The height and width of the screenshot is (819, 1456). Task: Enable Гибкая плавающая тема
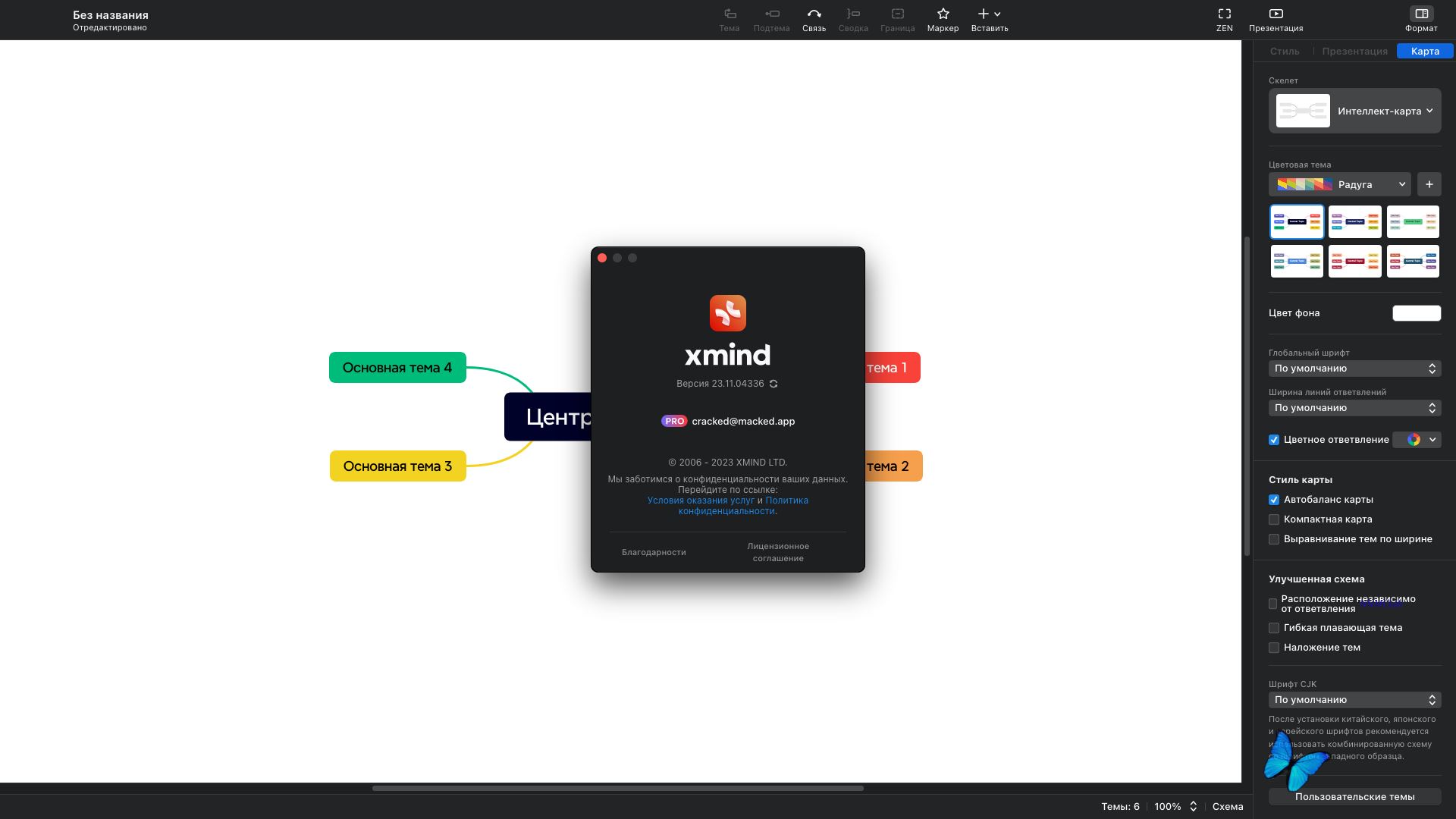(1274, 628)
